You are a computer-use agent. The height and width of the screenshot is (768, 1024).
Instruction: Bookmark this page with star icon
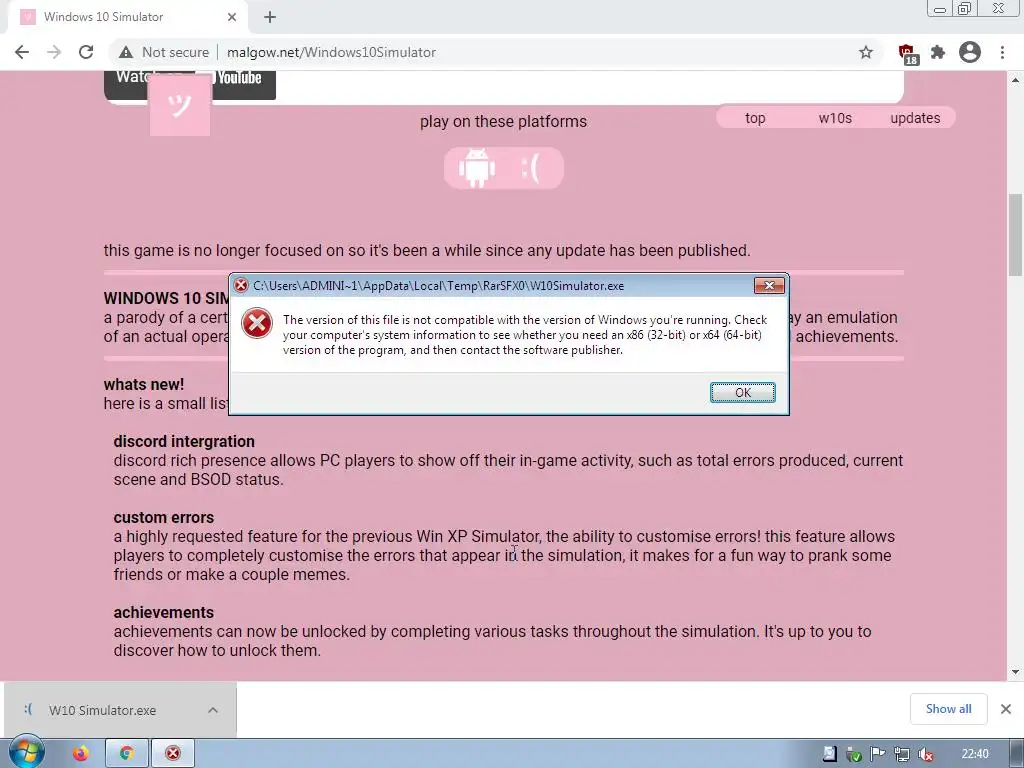(866, 52)
